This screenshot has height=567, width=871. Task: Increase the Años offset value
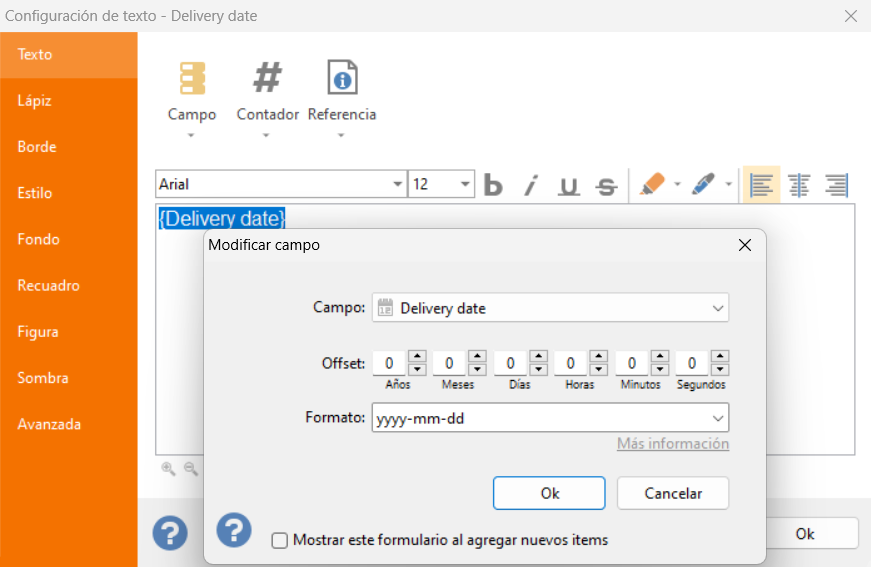pos(417,356)
